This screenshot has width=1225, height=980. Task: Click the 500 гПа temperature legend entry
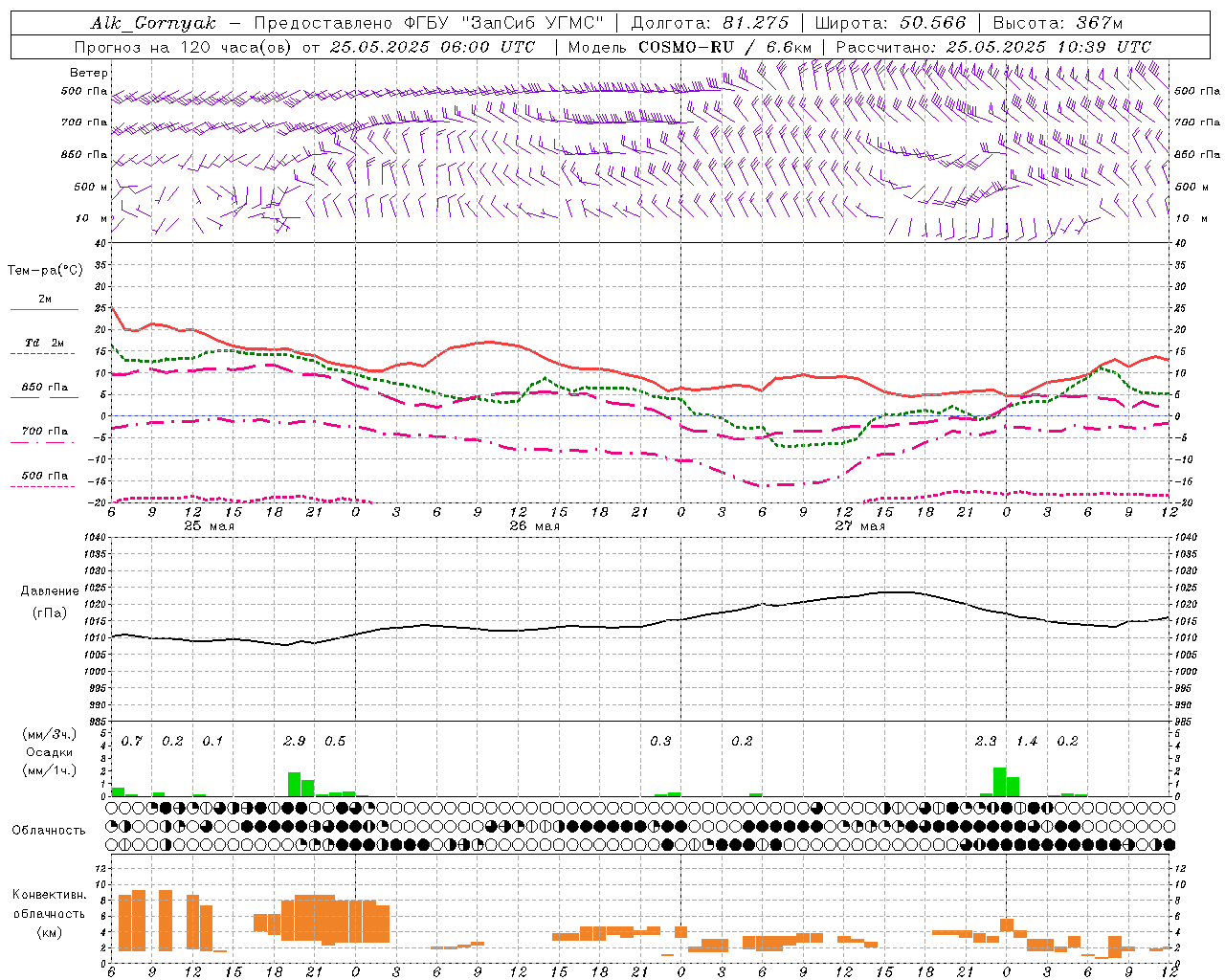pos(45,476)
